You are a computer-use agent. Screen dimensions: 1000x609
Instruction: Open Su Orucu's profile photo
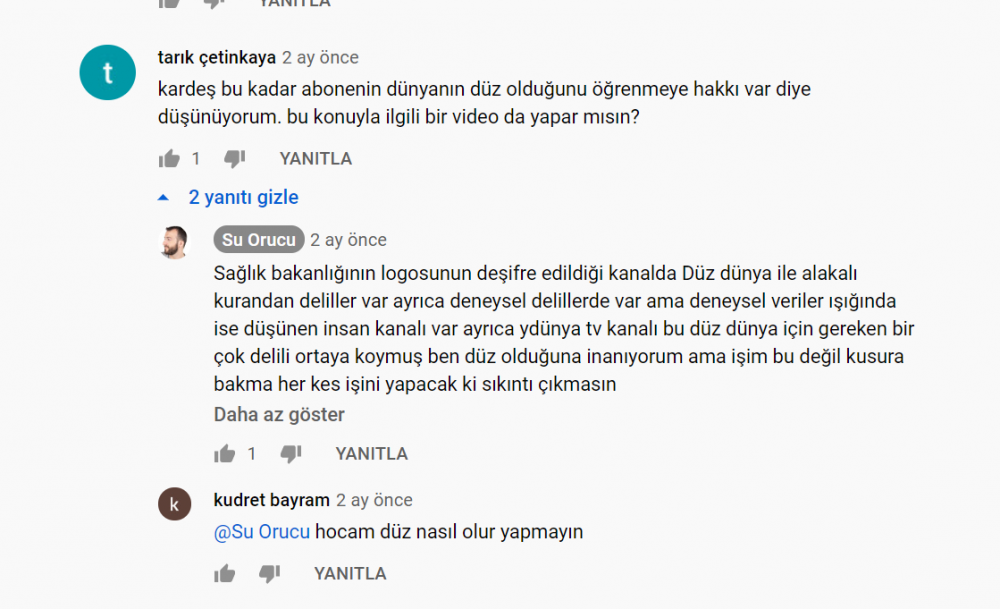click(x=175, y=242)
